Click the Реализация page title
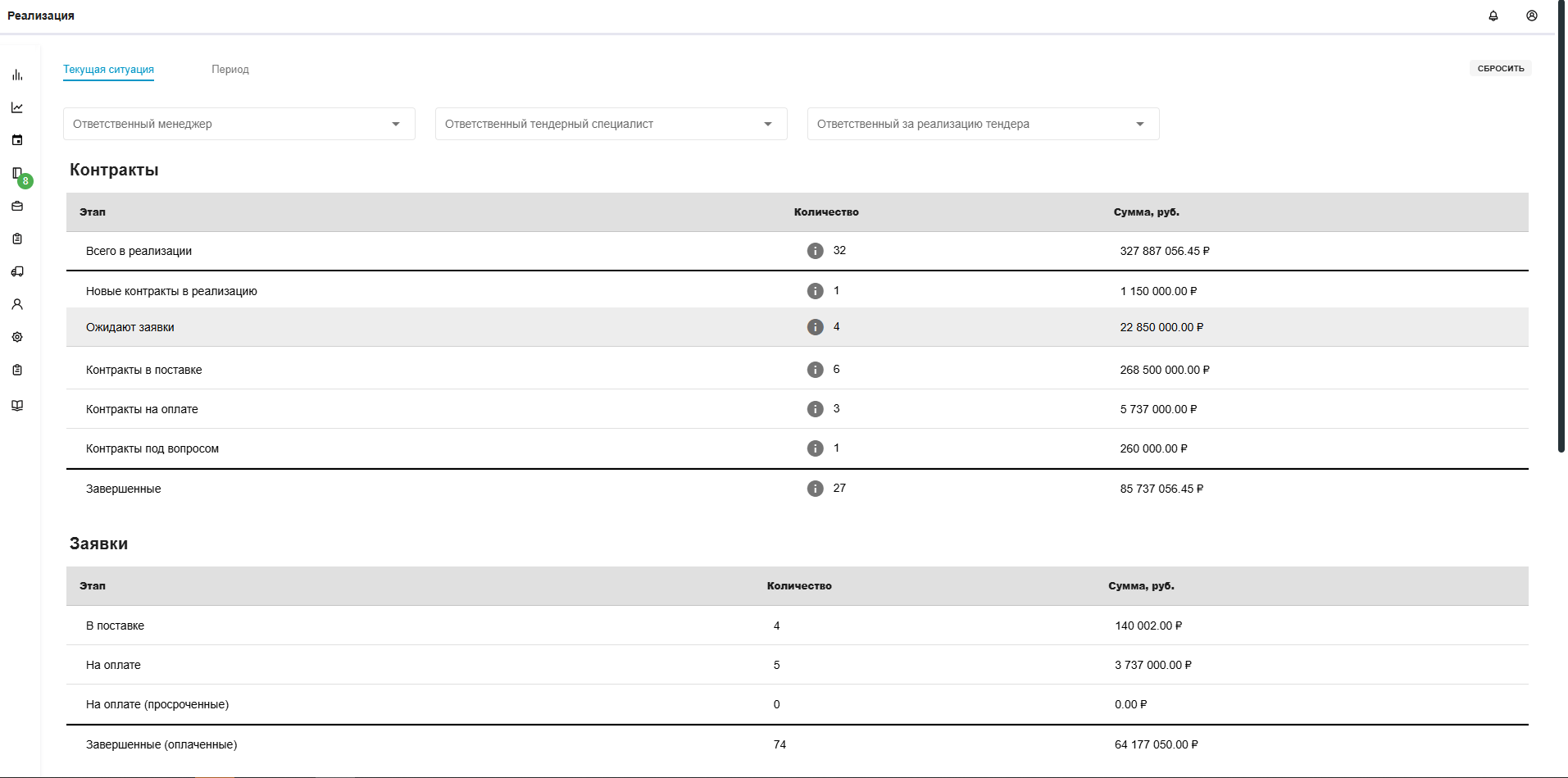 (41, 16)
